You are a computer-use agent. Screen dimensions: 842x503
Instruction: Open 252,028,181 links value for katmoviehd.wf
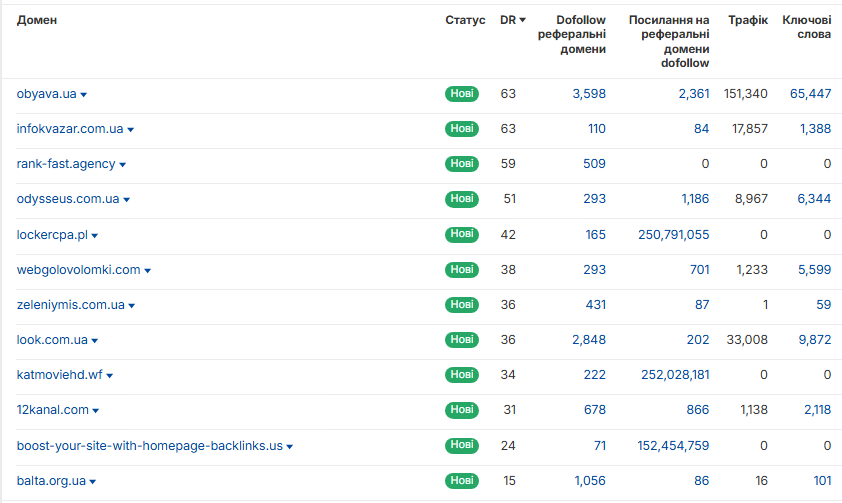coord(675,375)
